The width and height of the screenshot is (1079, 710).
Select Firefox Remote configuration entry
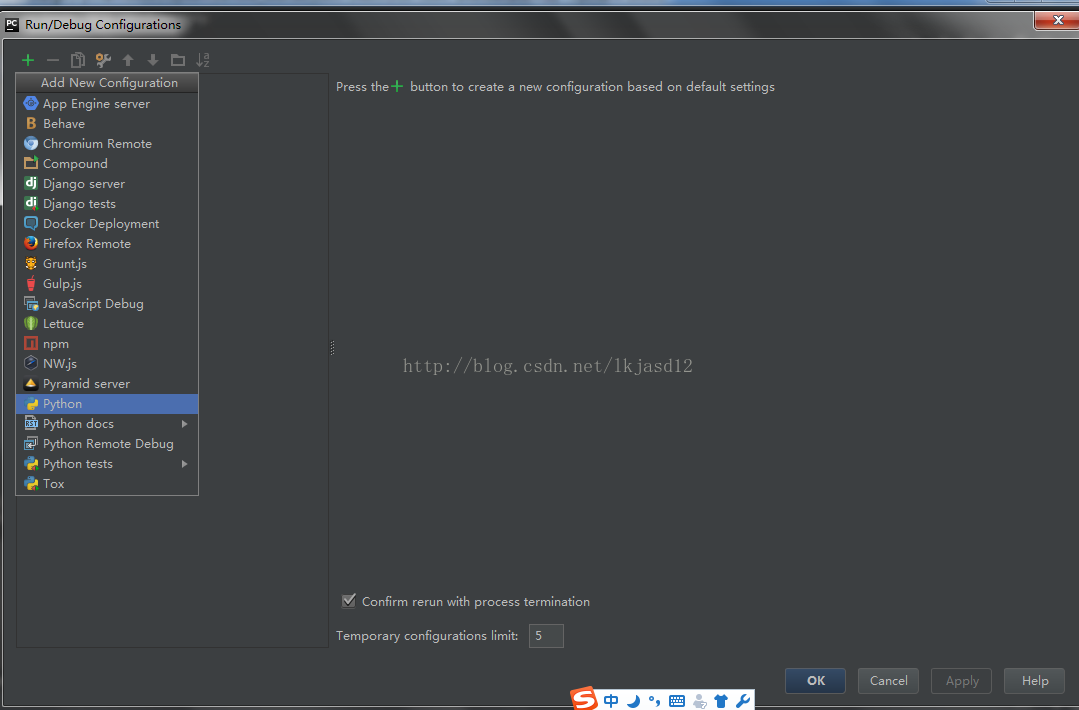tap(107, 244)
